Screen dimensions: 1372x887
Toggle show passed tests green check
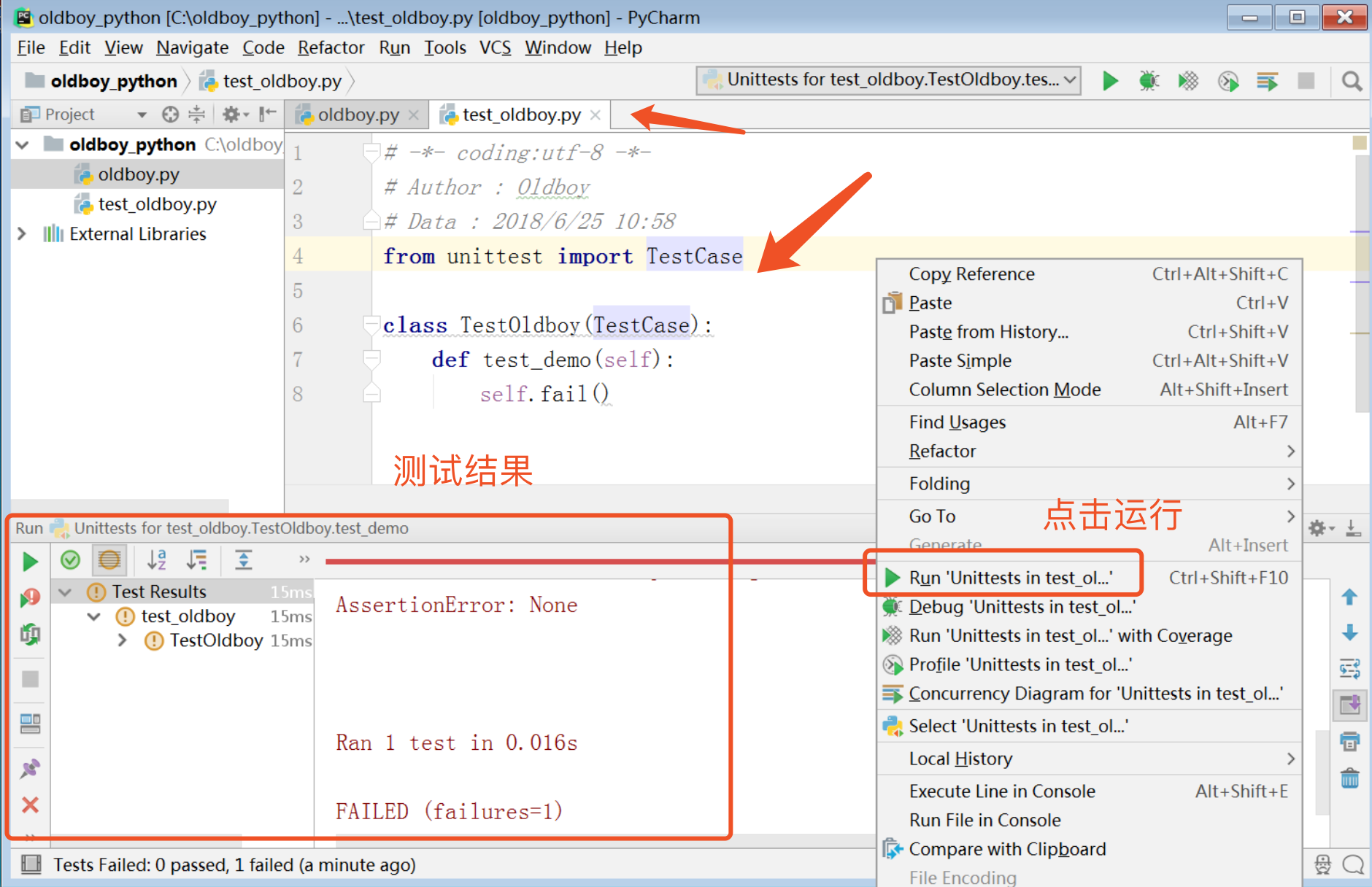click(x=70, y=560)
